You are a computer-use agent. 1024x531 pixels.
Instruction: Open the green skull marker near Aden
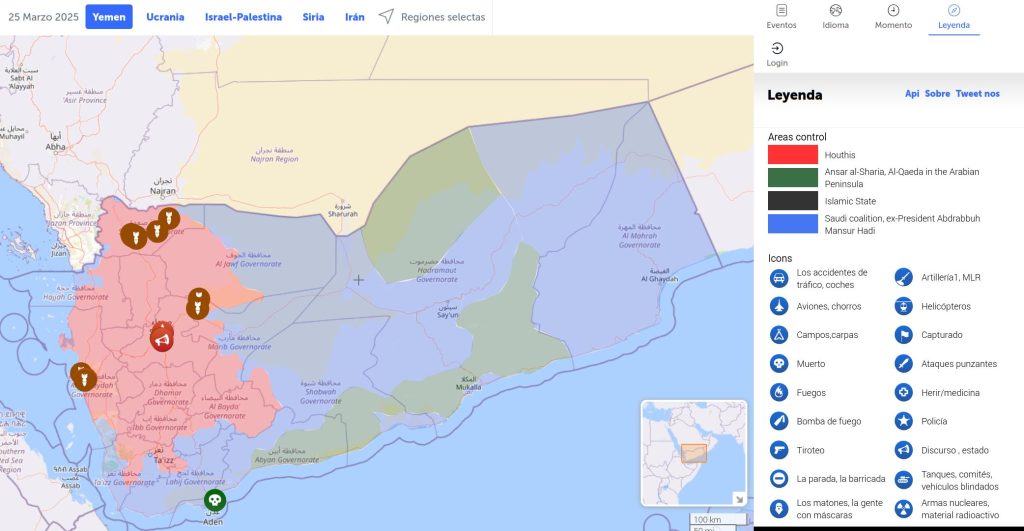pos(215,500)
